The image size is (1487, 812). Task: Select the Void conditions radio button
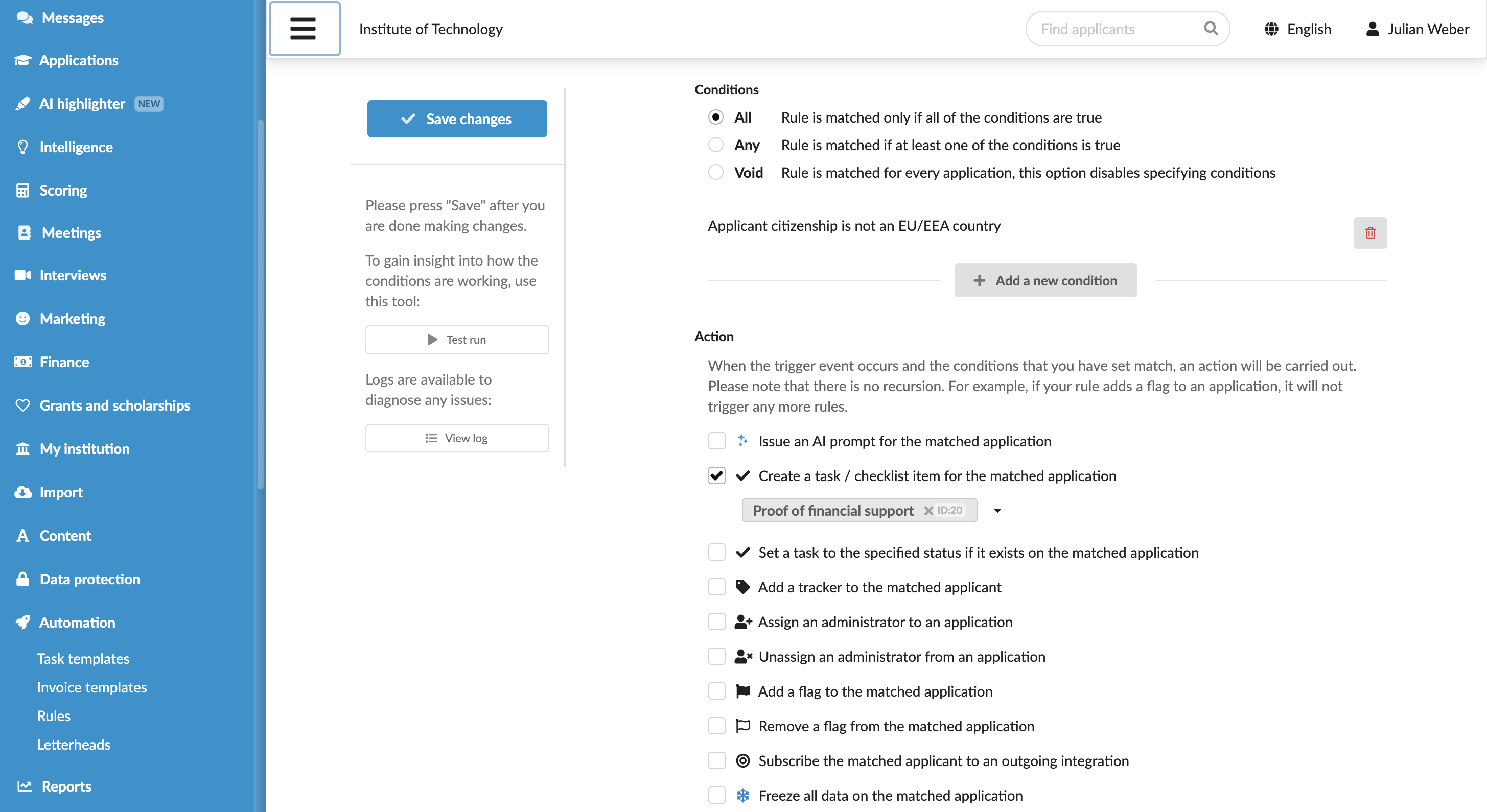[x=716, y=173]
